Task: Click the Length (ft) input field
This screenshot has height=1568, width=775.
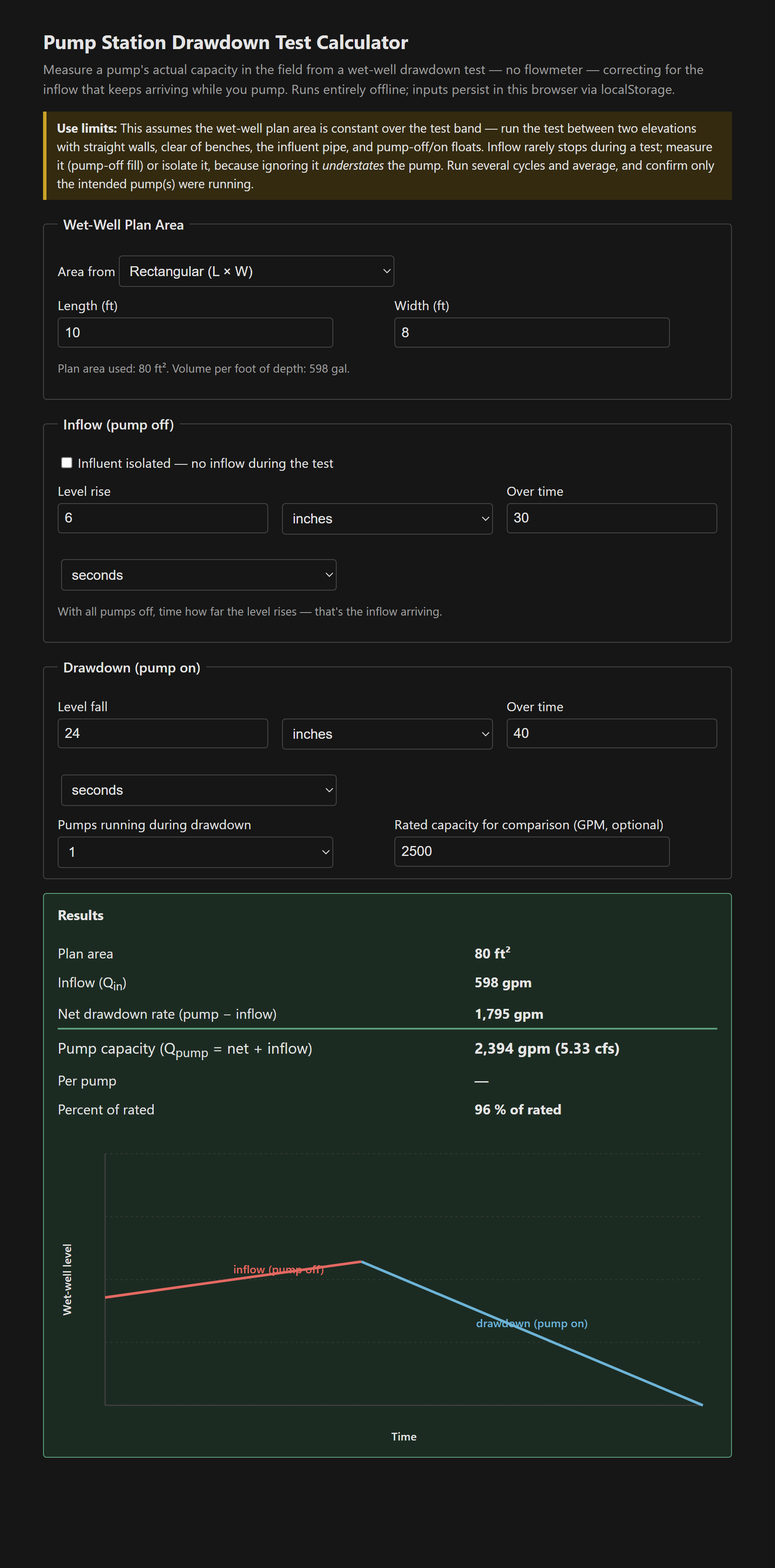Action: click(x=195, y=333)
